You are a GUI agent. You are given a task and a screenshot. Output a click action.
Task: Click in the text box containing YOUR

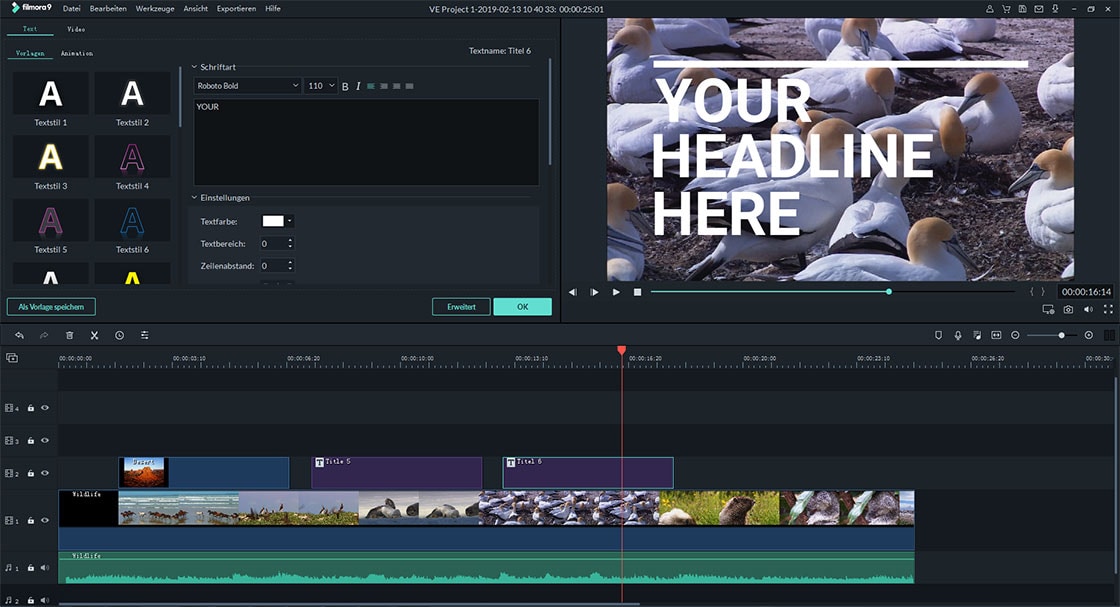tap(366, 141)
